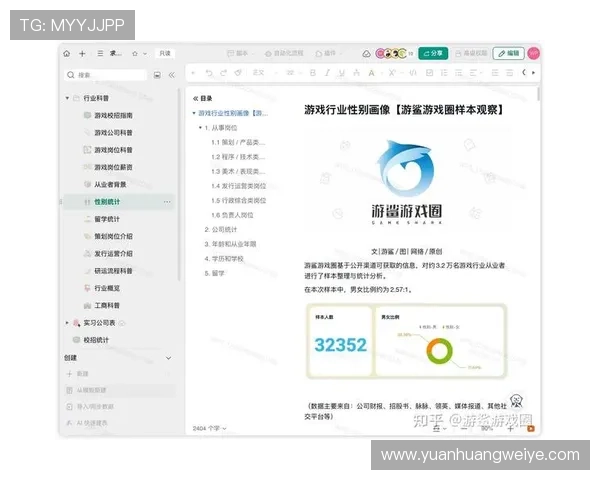Jump to outline 2. 公司统计

point(221,230)
